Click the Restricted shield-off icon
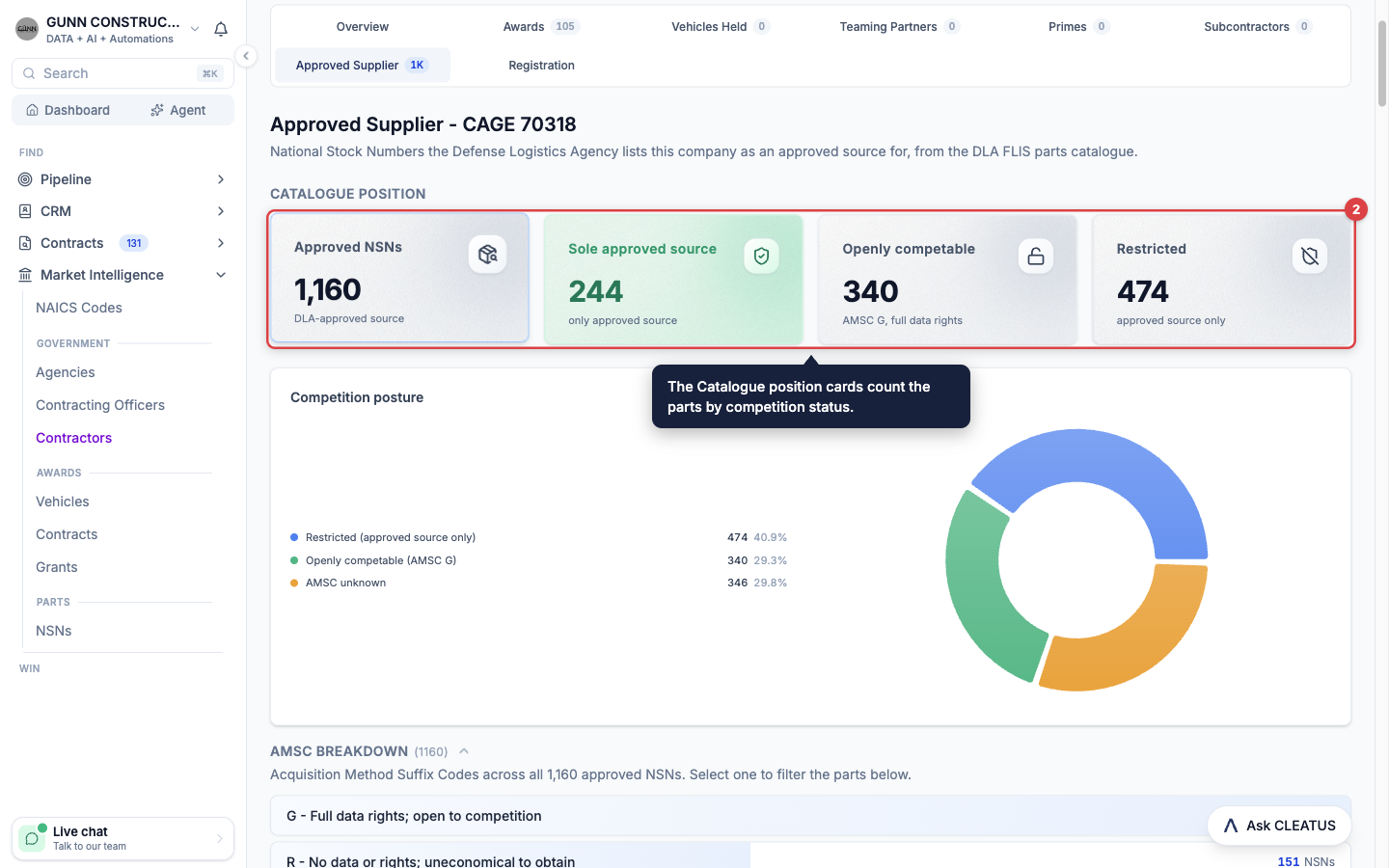The height and width of the screenshot is (868, 1389). coord(1310,256)
